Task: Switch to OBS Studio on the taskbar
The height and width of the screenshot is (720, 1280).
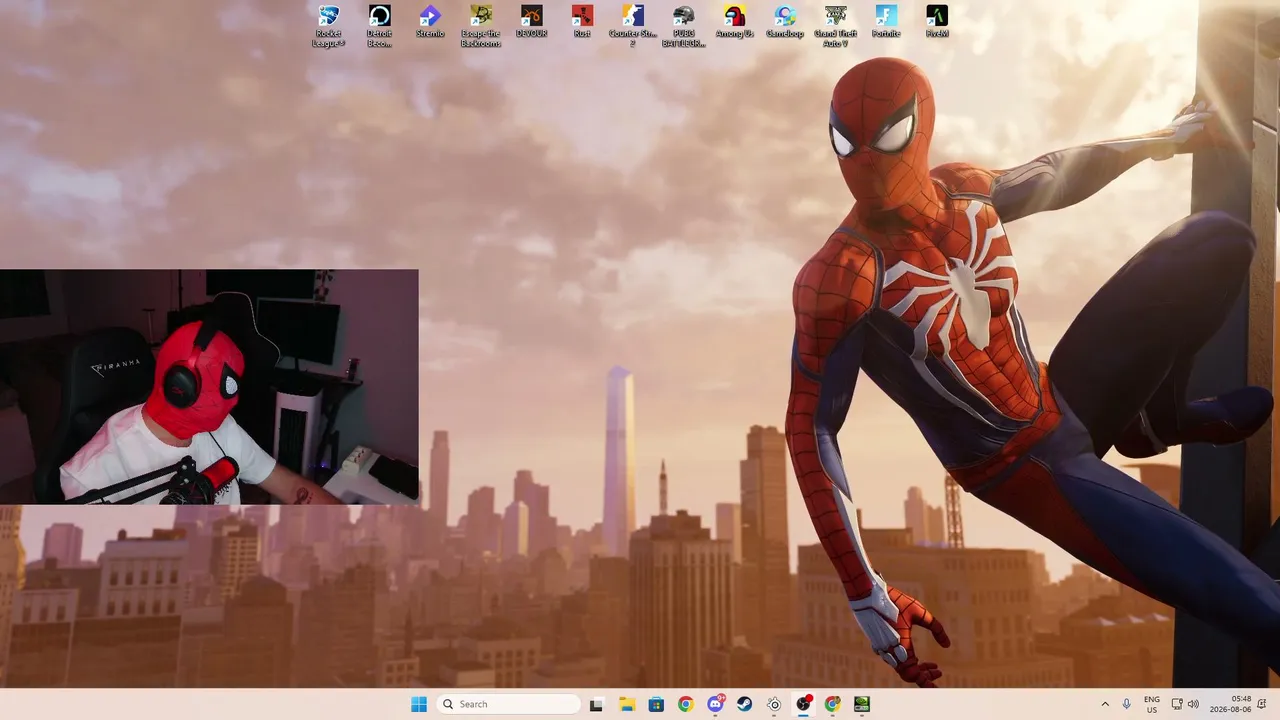Action: 803,704
